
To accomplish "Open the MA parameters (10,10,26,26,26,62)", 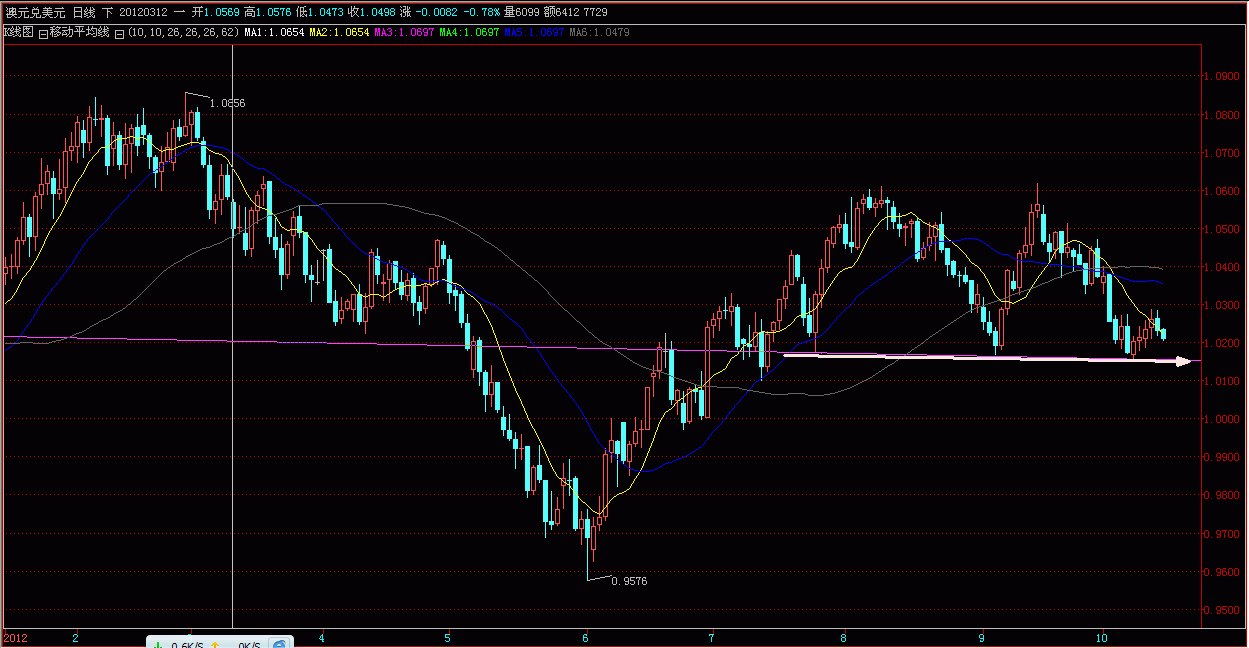I will tap(183, 33).
